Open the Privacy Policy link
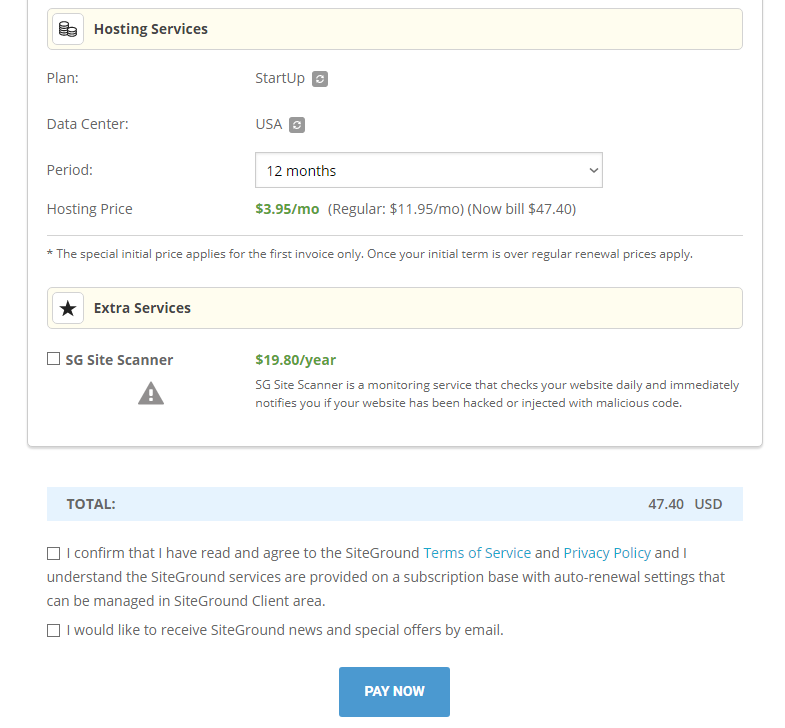Image resolution: width=785 pixels, height=728 pixels. coord(607,553)
